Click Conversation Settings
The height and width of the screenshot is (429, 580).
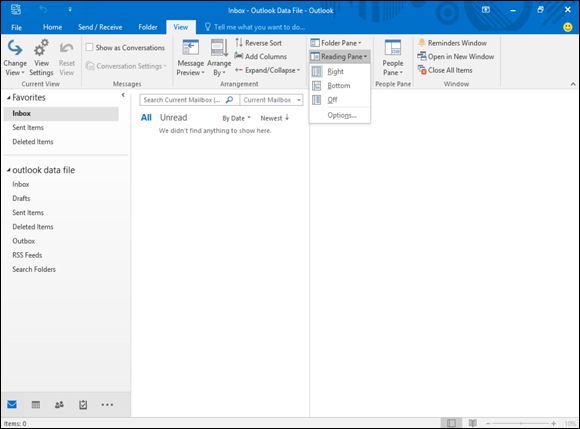coord(126,66)
